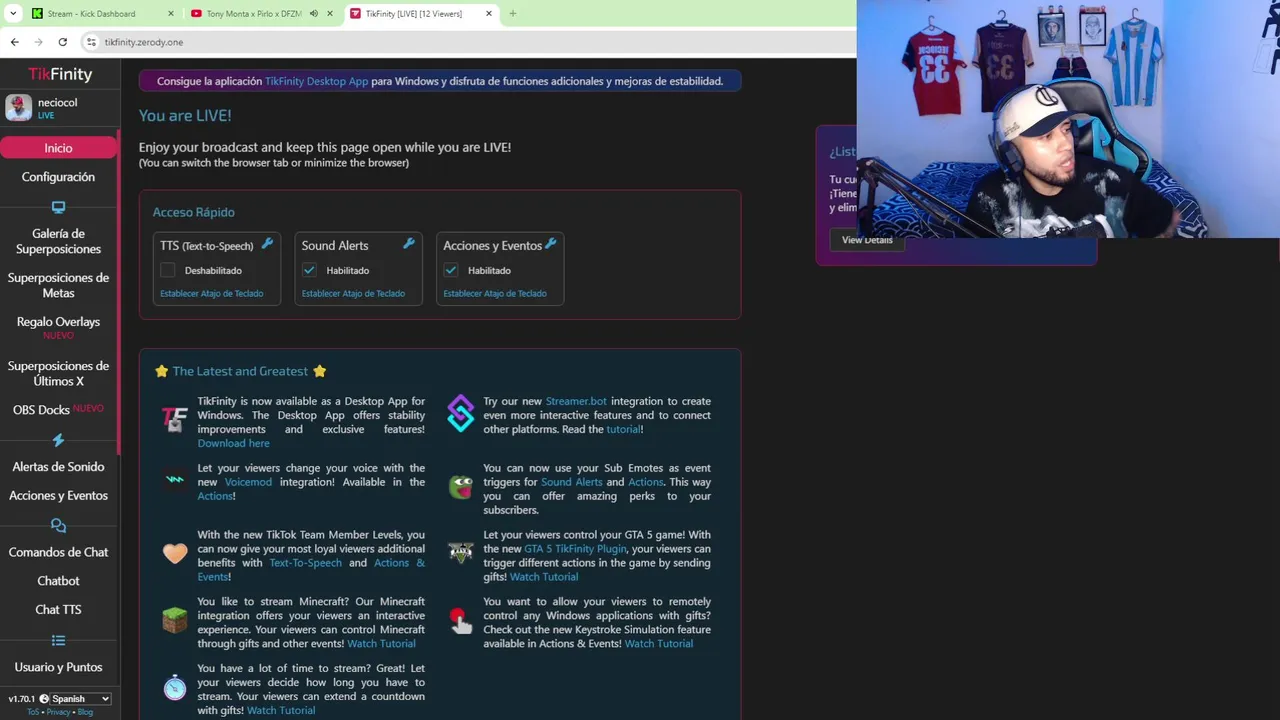The image size is (1280, 720).
Task: Click the ToS footer link
Action: pos(33,712)
